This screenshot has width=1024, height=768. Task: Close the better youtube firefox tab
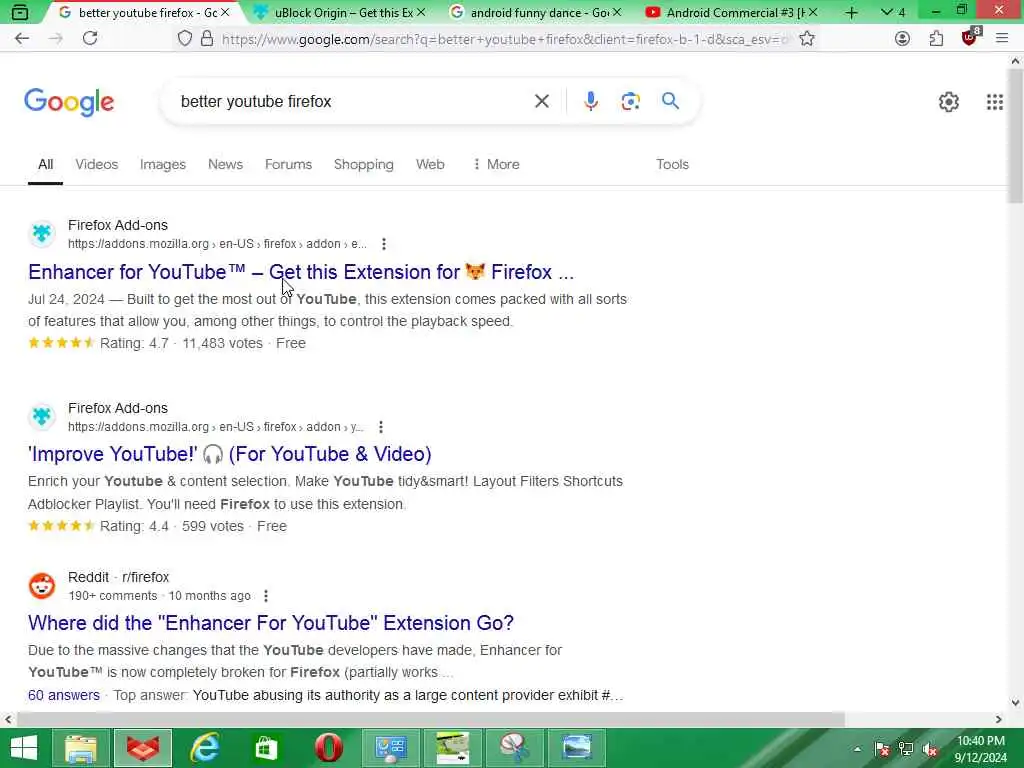coord(225,12)
